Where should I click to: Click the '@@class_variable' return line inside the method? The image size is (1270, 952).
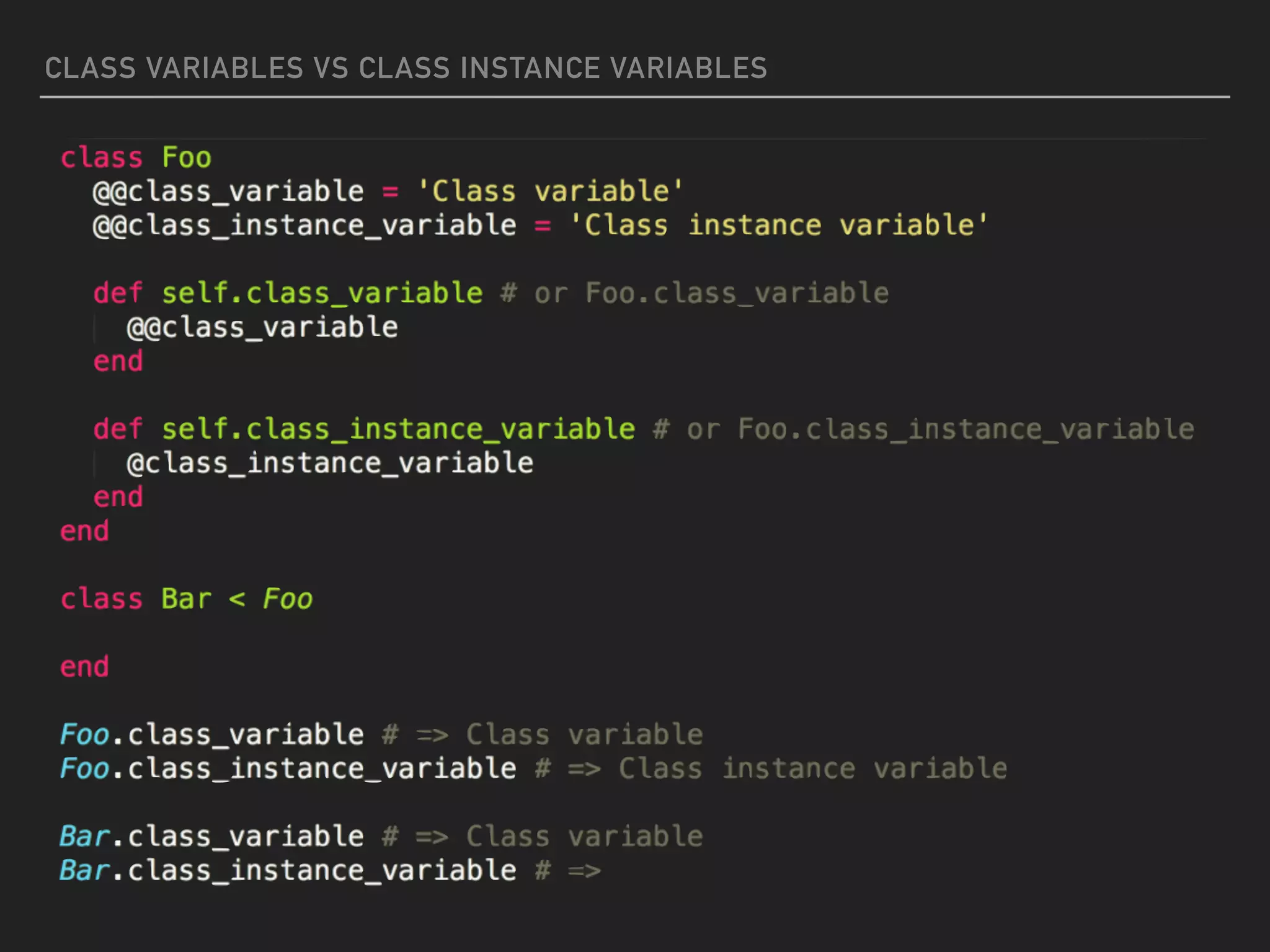[262, 327]
